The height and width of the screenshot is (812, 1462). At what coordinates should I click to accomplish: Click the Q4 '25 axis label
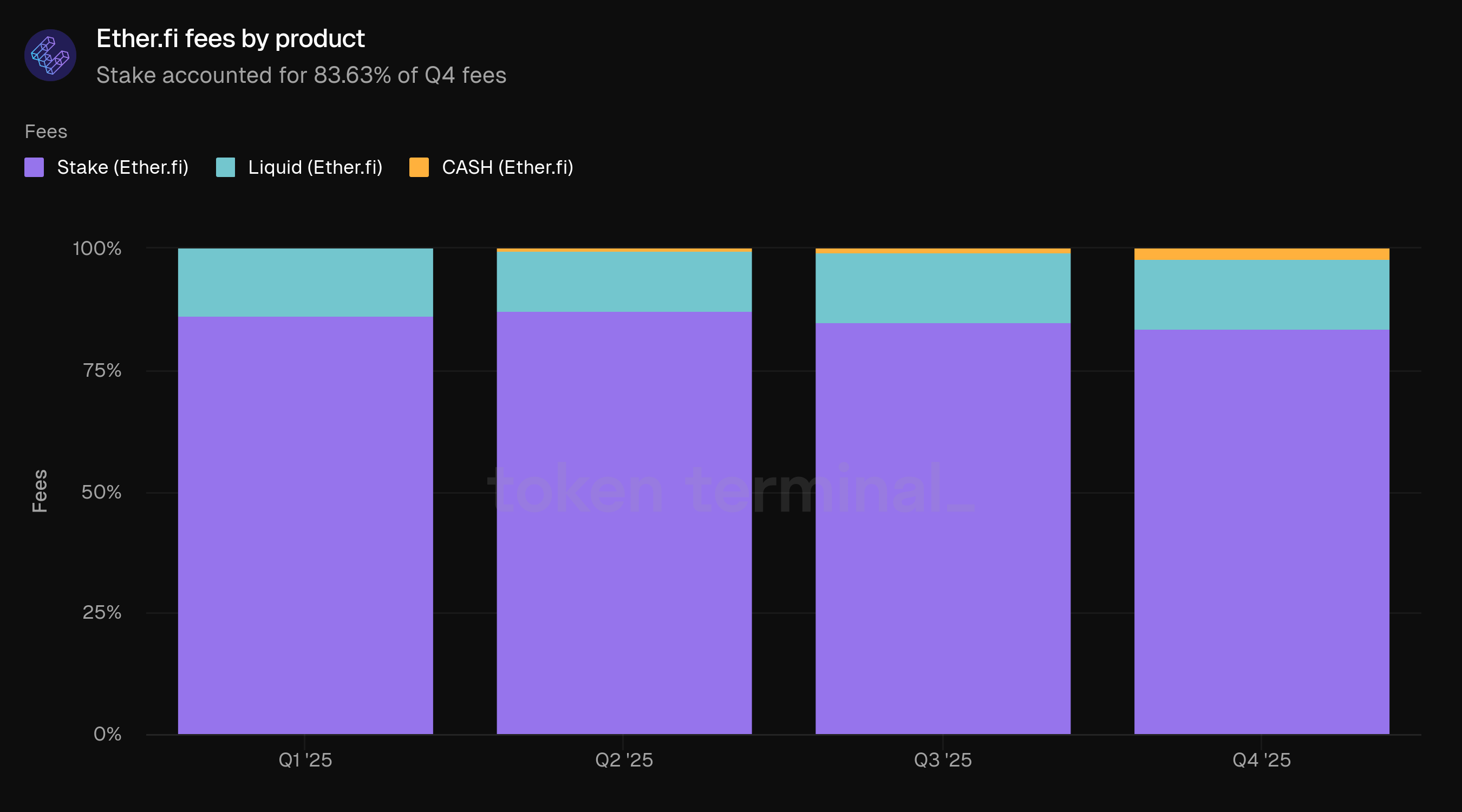pos(1261,760)
